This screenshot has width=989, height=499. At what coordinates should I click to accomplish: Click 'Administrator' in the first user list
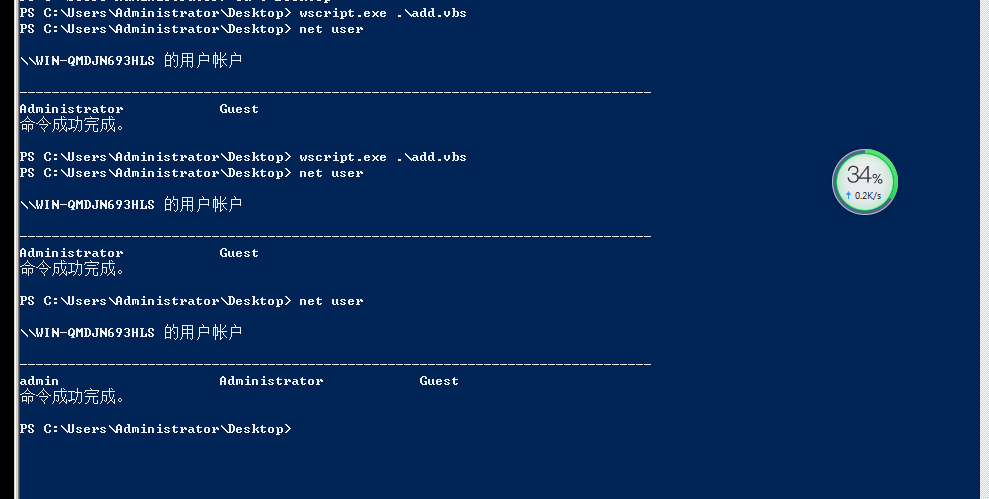click(x=71, y=109)
